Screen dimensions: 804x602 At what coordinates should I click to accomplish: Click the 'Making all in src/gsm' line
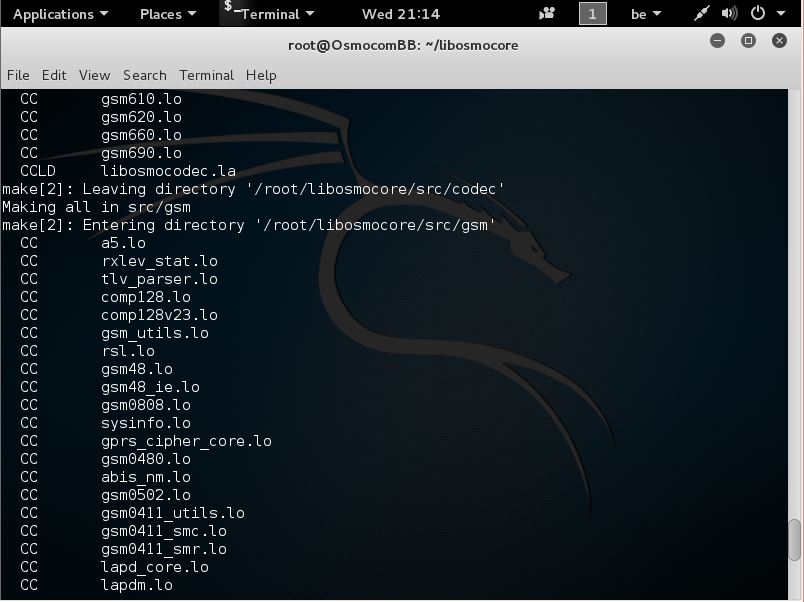click(x=96, y=207)
